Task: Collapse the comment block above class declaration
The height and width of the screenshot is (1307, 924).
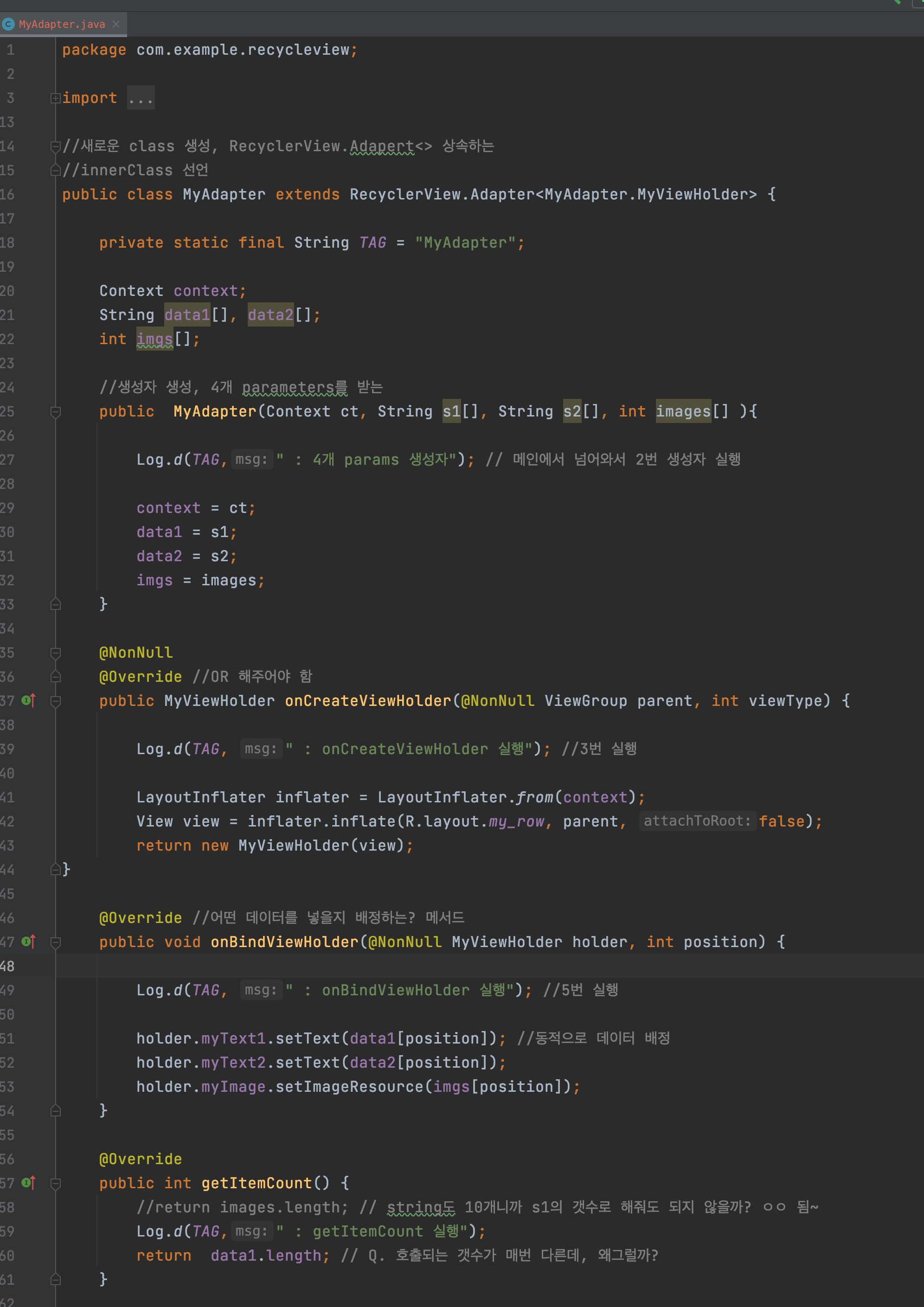Action: pos(55,146)
